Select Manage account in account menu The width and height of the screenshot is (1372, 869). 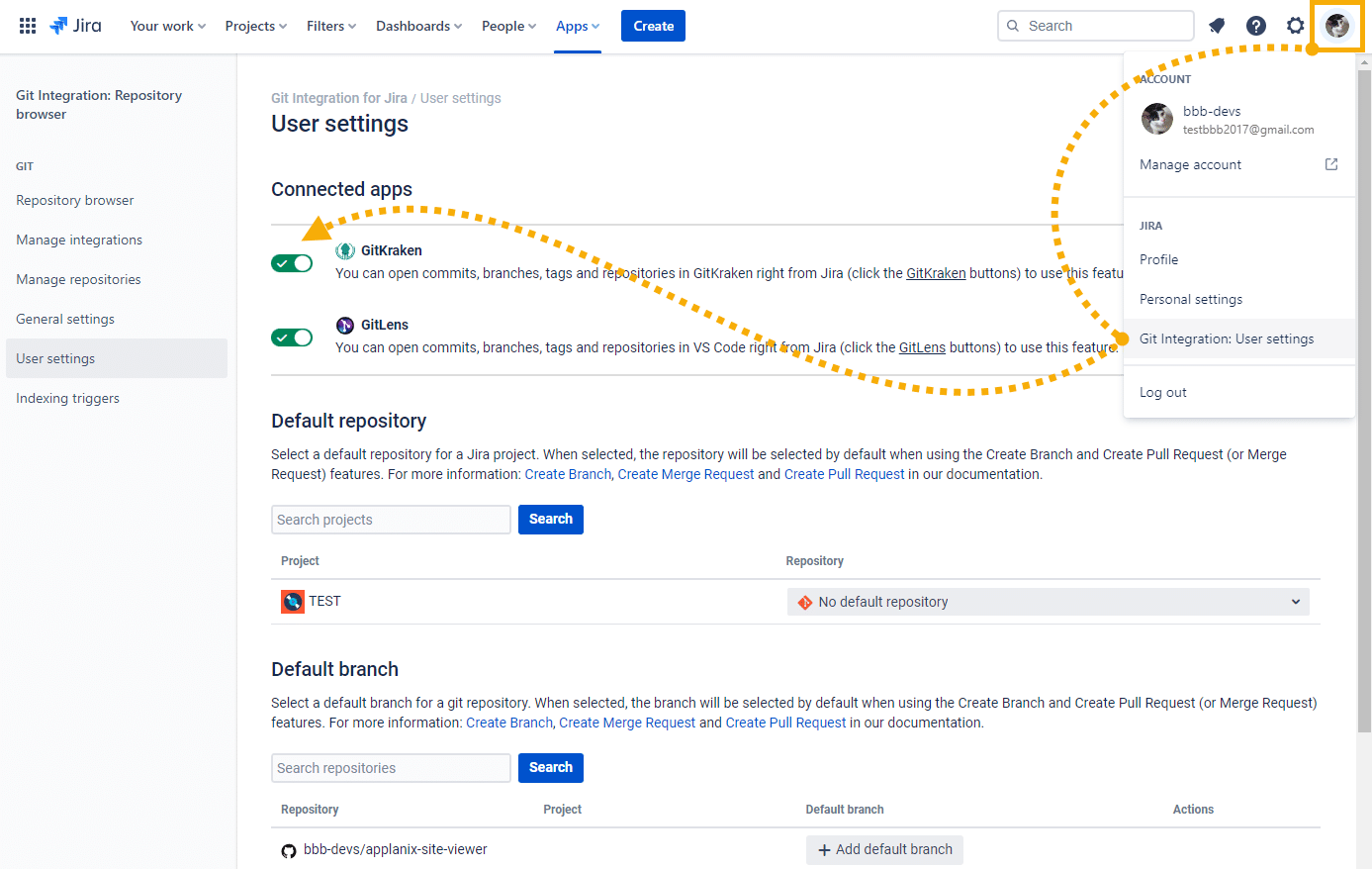(x=1239, y=164)
